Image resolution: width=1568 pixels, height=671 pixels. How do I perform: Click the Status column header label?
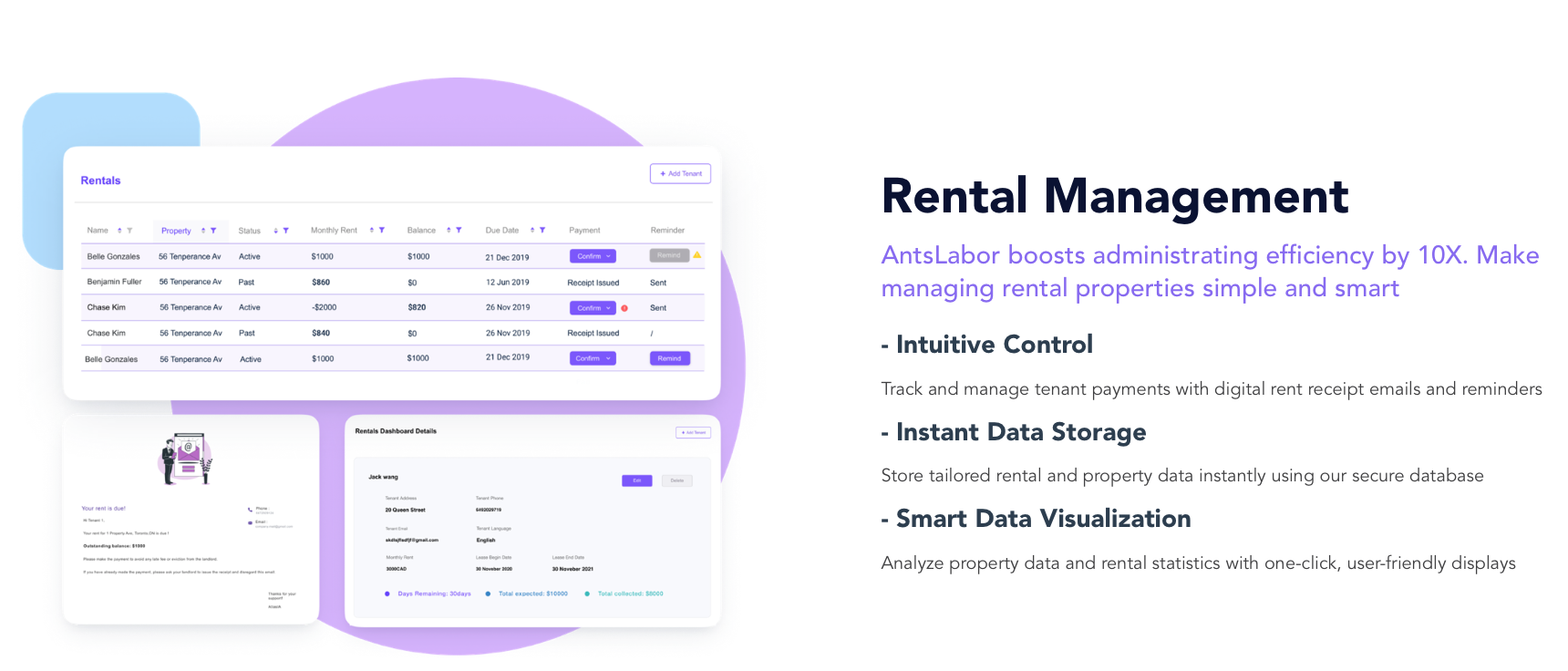pyautogui.click(x=249, y=231)
